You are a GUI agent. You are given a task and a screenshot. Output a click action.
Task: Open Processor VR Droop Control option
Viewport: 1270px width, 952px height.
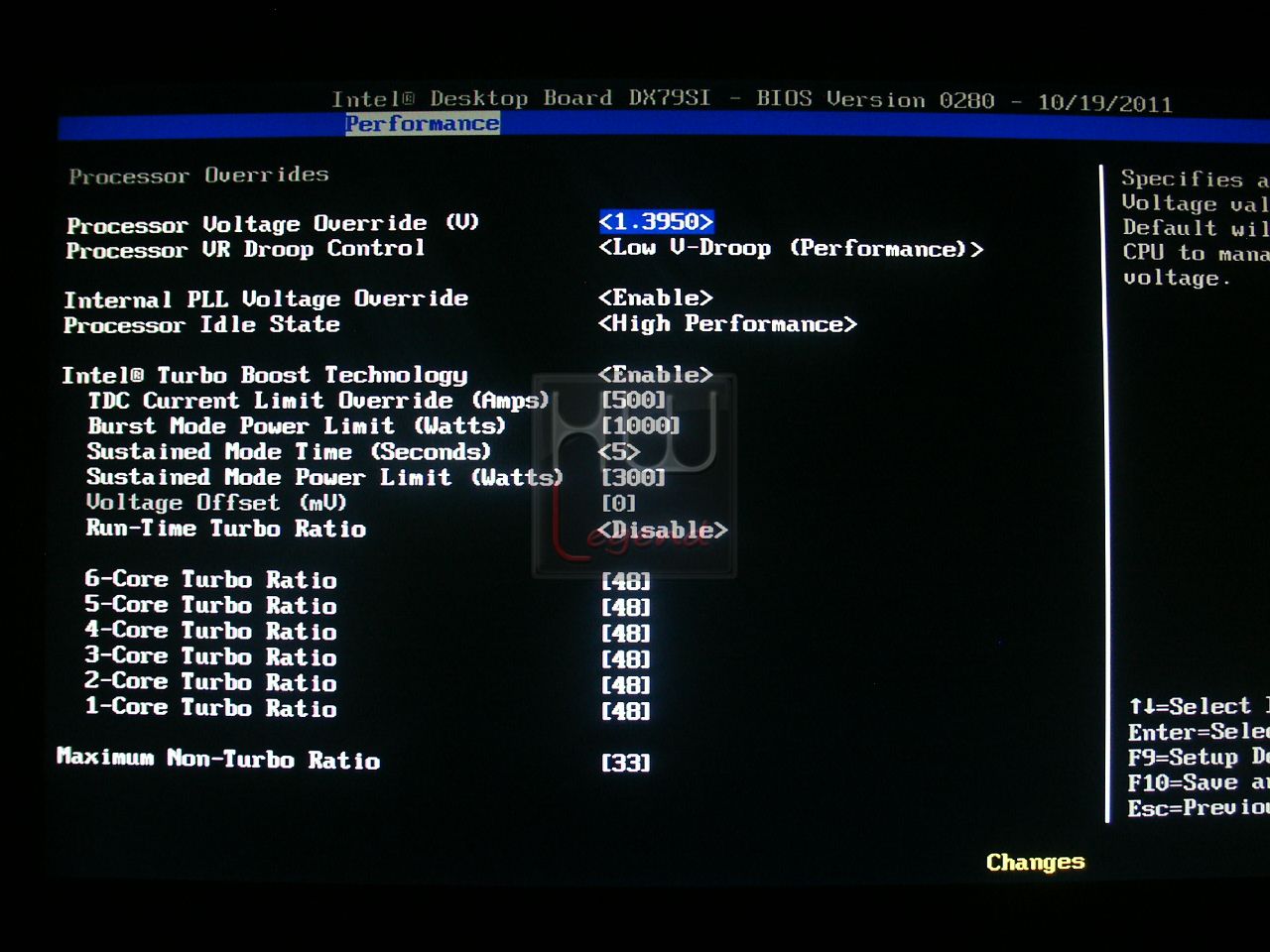coord(791,248)
